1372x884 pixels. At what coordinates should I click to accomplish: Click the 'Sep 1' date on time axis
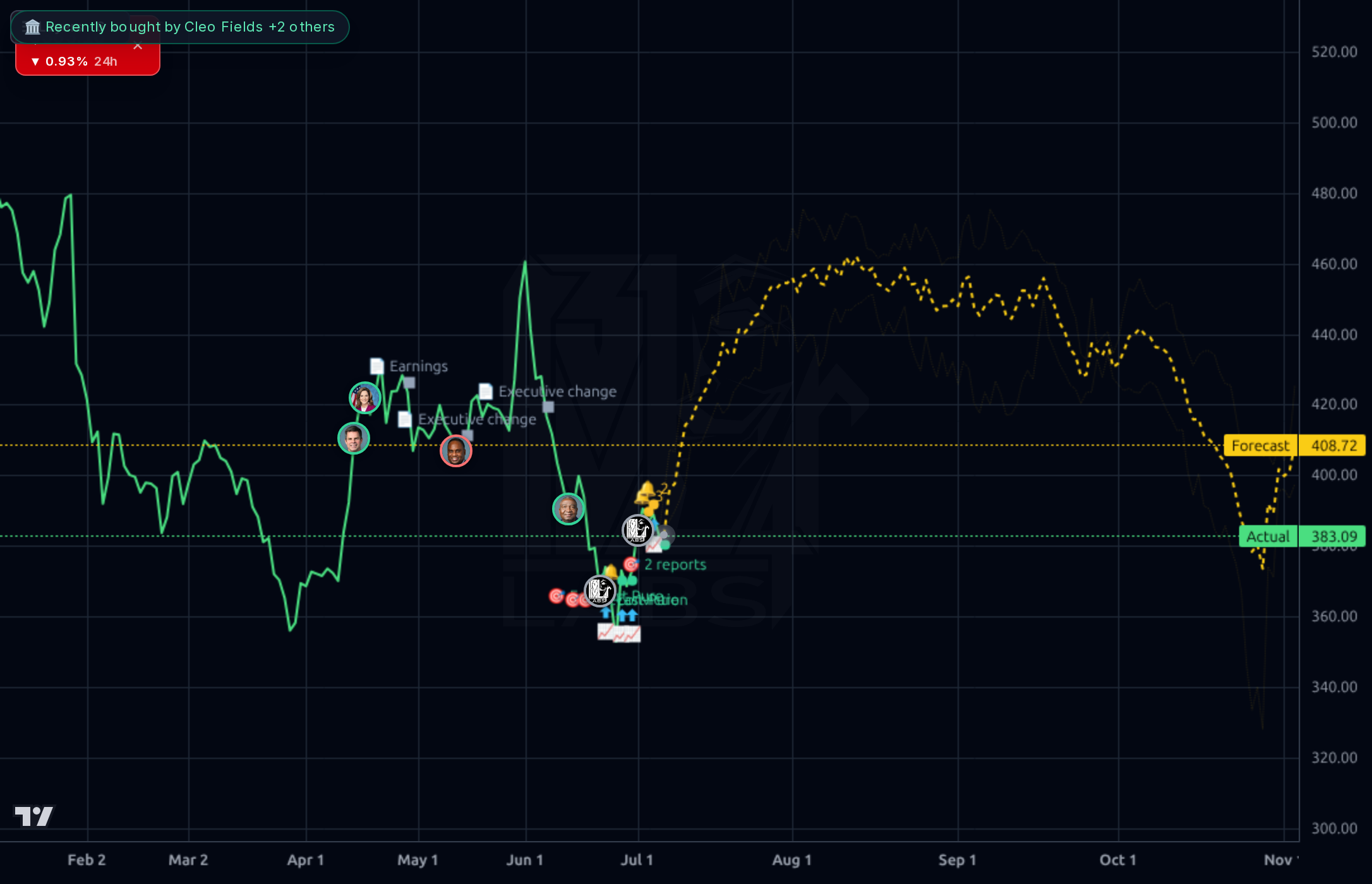(958, 860)
